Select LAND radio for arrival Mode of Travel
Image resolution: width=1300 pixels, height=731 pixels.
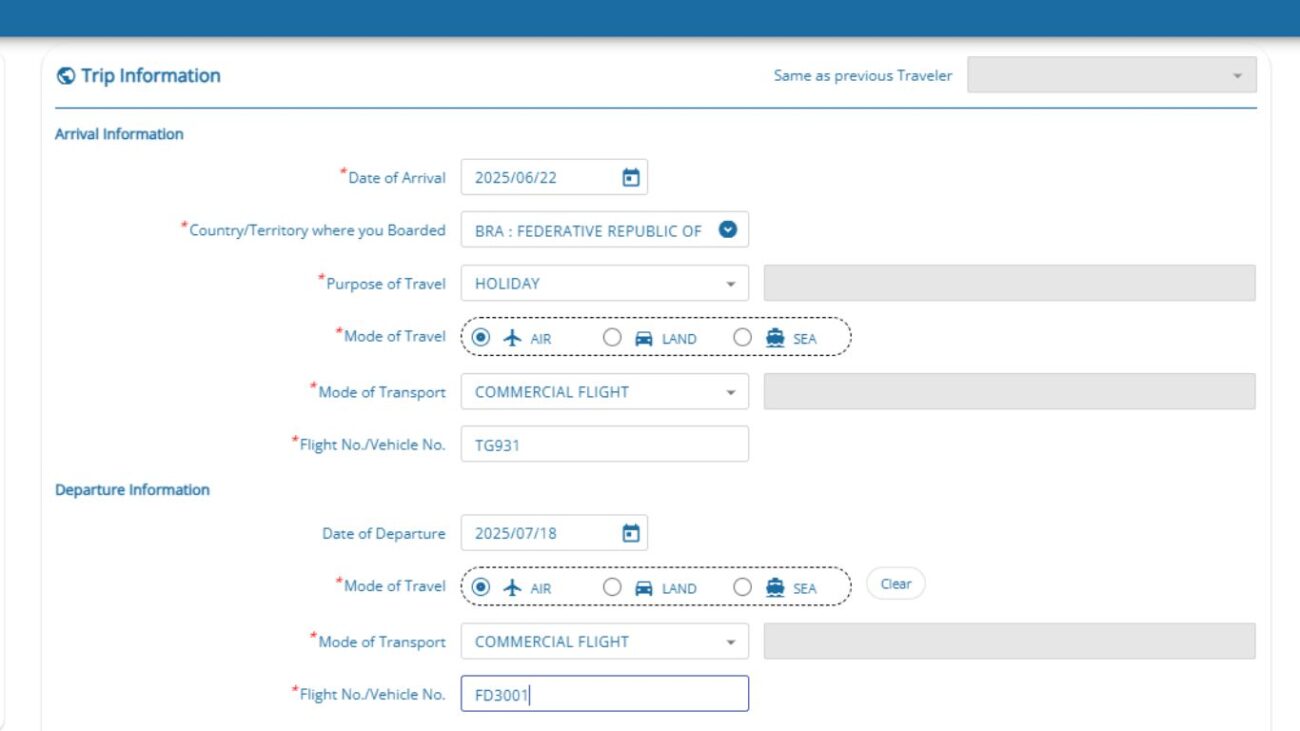click(612, 338)
